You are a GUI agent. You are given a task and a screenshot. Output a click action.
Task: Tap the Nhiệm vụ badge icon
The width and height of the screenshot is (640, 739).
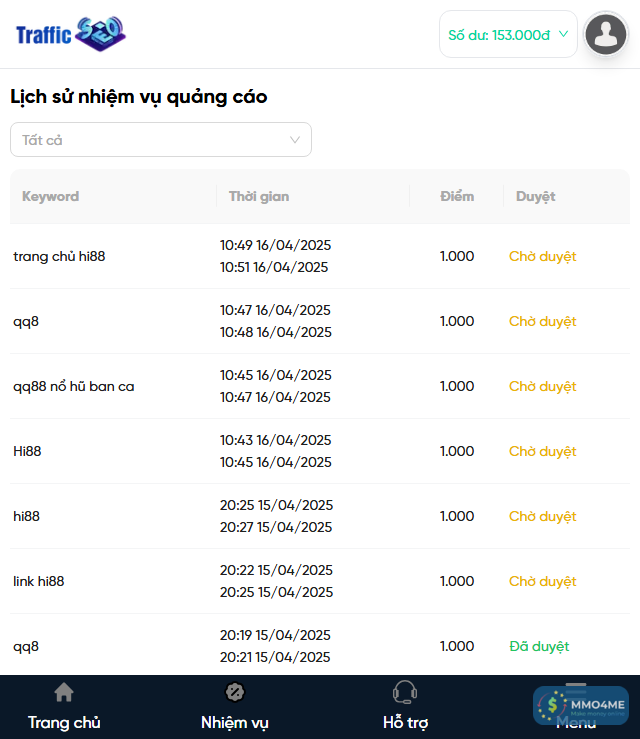tap(235, 692)
